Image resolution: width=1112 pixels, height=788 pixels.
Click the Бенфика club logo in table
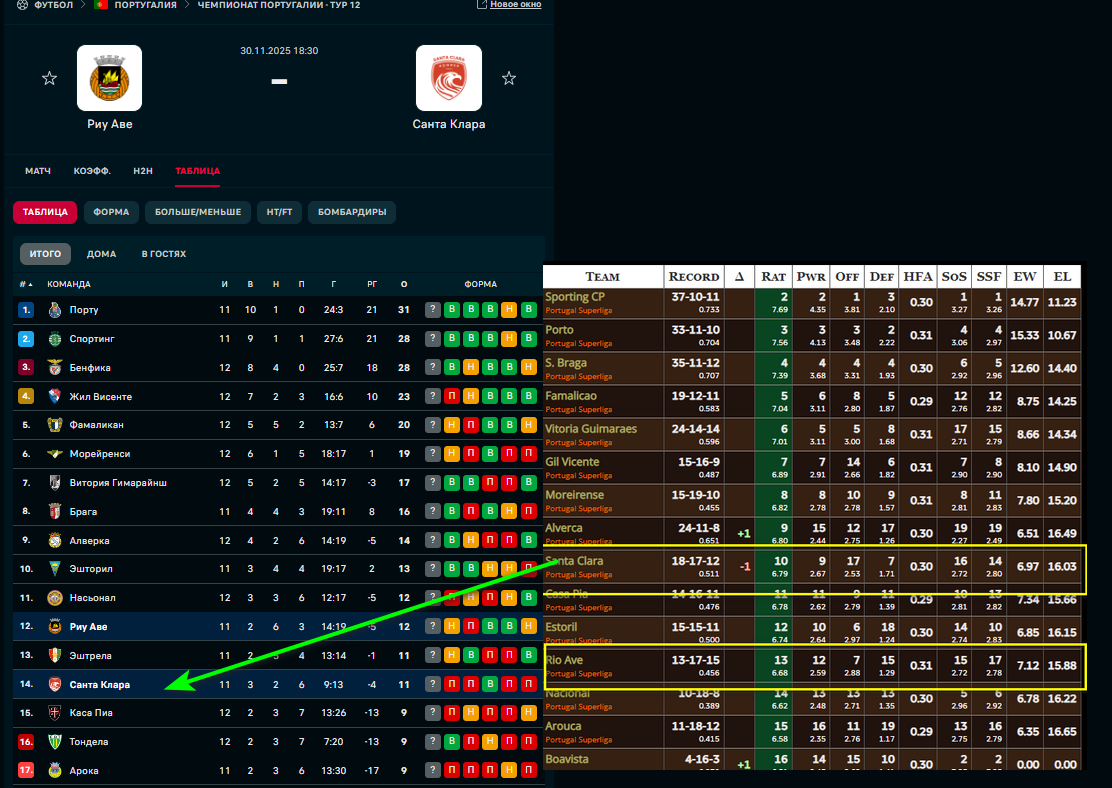click(56, 368)
